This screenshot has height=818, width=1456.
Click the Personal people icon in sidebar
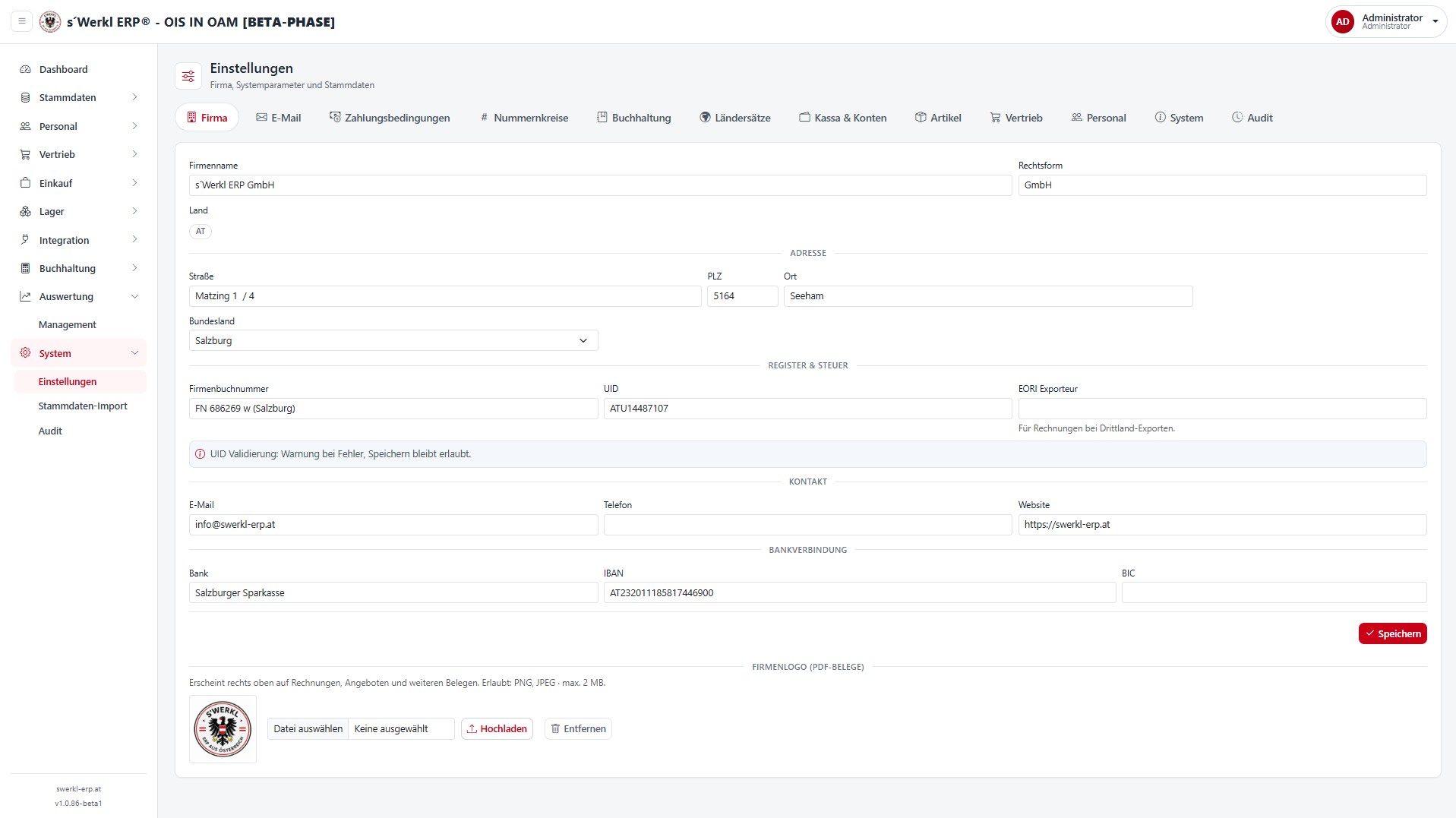[25, 126]
